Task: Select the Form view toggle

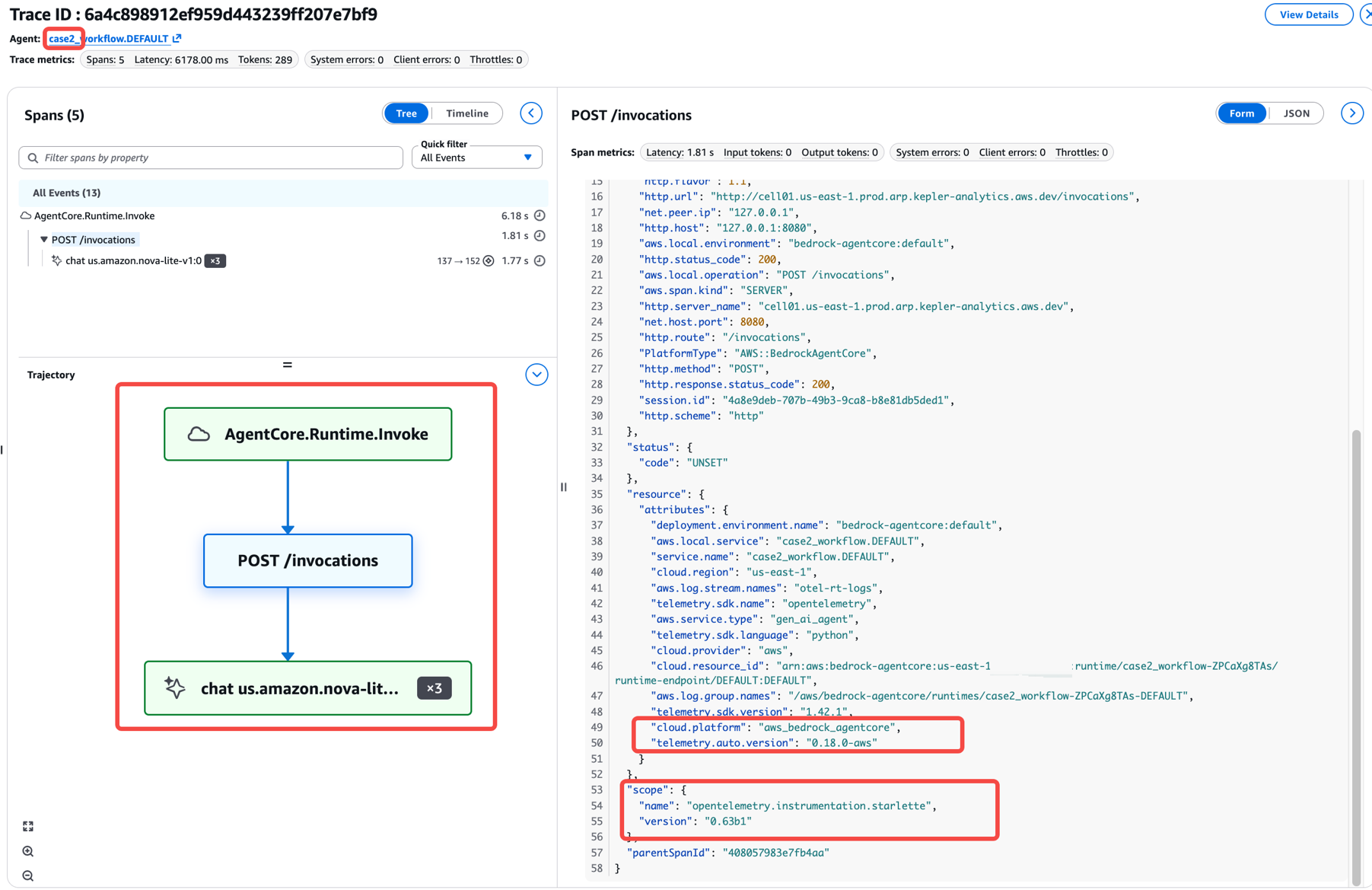Action: (x=1241, y=113)
